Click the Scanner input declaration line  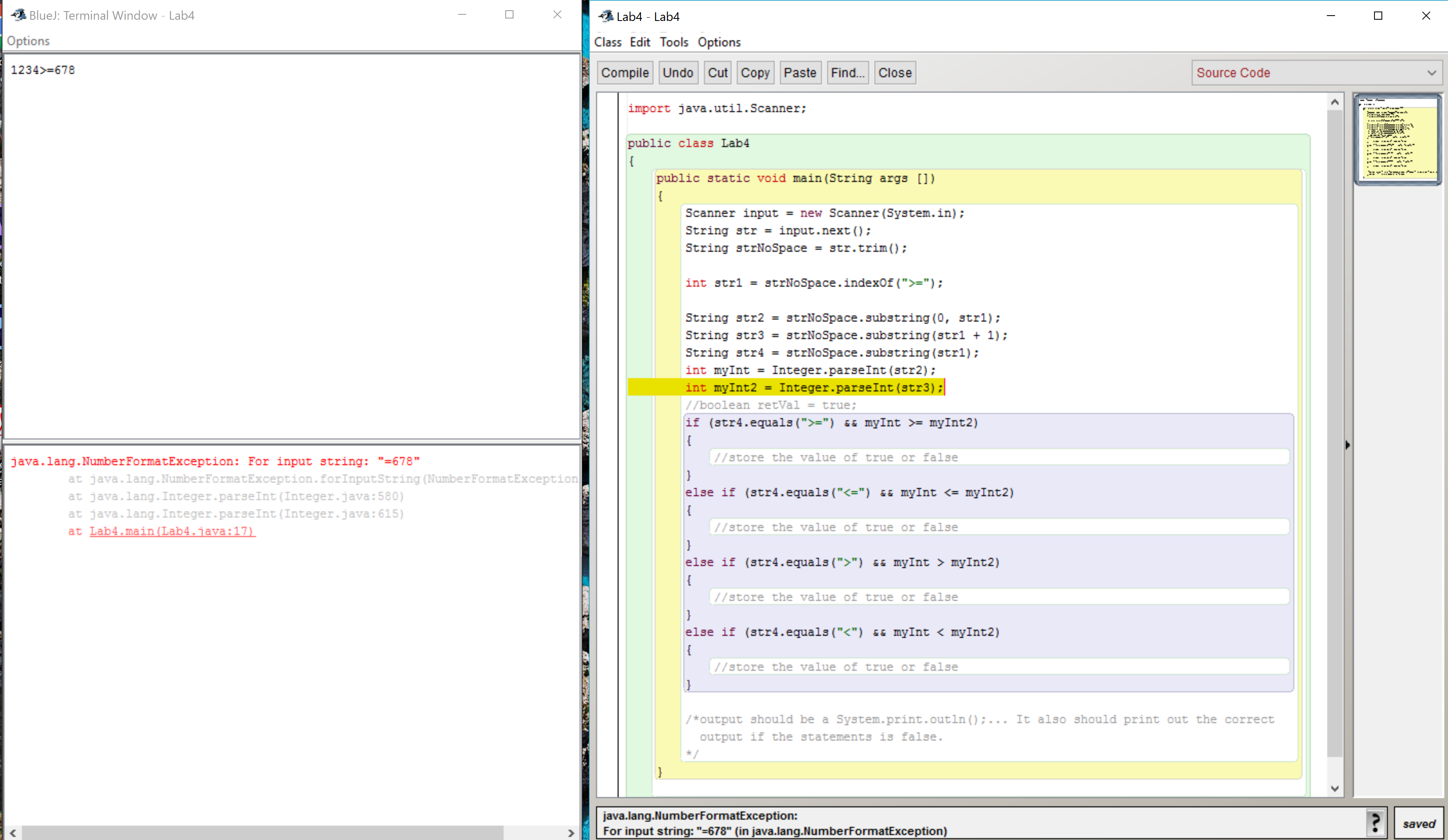[824, 213]
